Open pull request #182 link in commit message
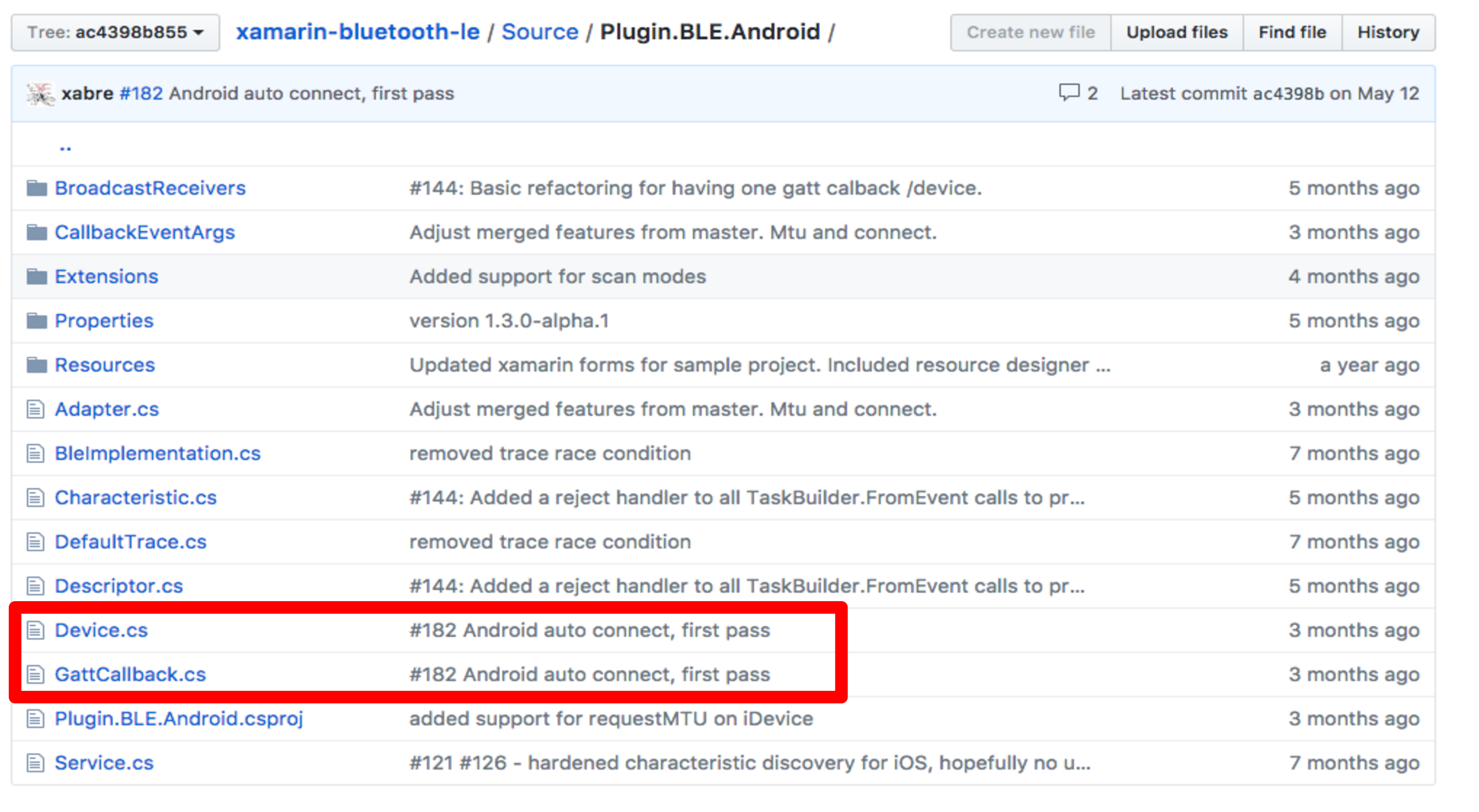 click(x=141, y=93)
